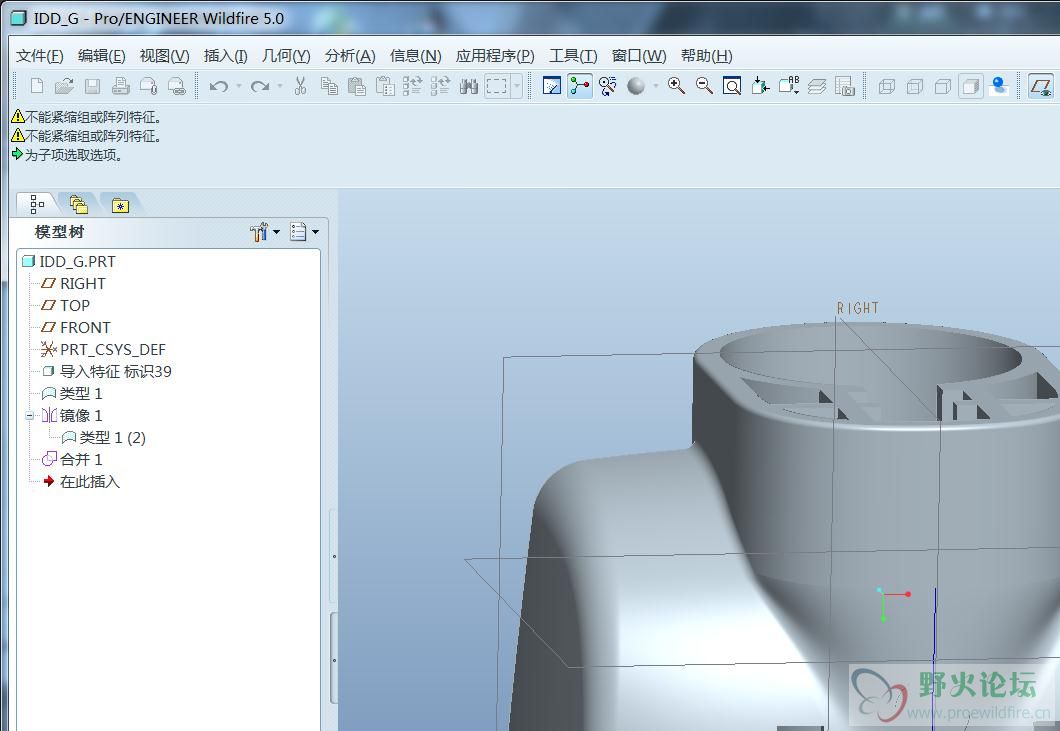The image size is (1060, 731).
Task: Click the send-with-link mail icon
Action: click(x=176, y=86)
